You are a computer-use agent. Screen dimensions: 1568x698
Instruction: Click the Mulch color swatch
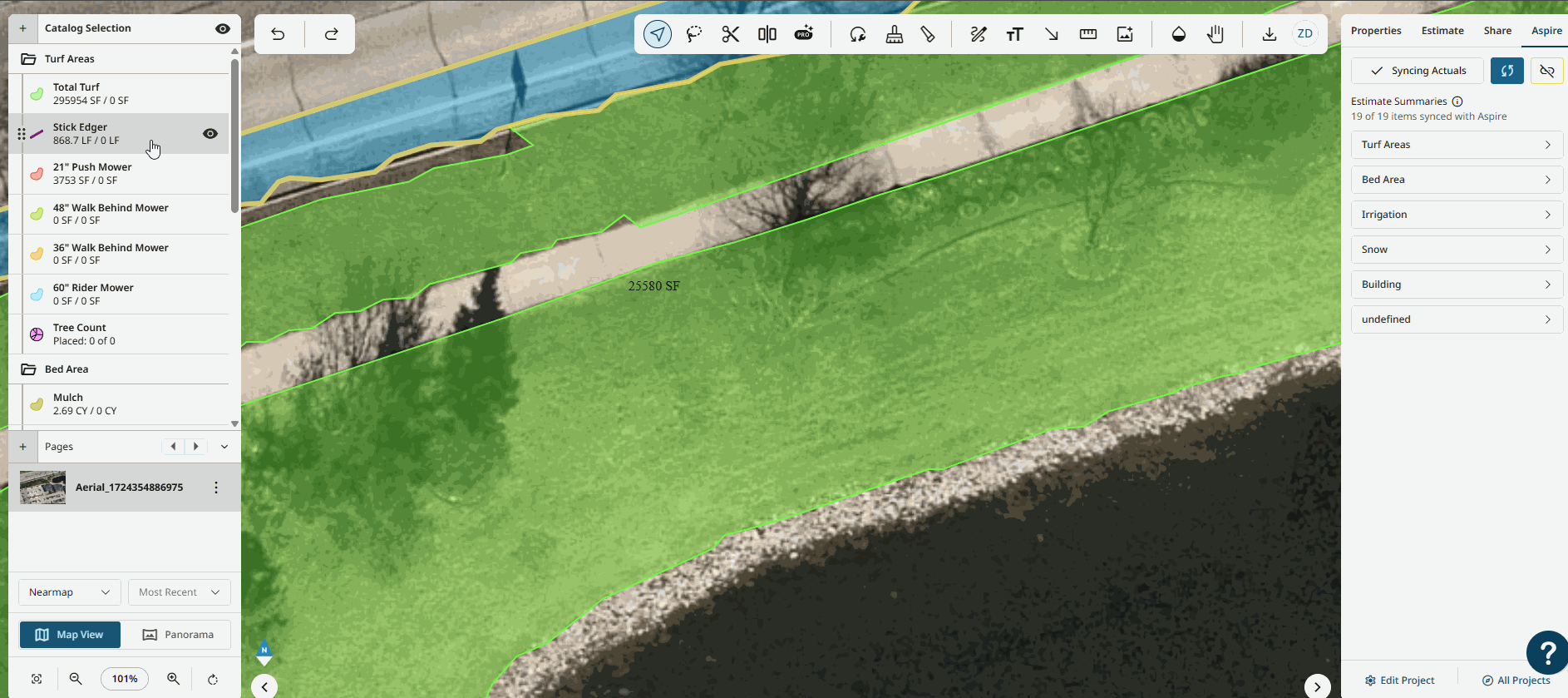[x=37, y=404]
